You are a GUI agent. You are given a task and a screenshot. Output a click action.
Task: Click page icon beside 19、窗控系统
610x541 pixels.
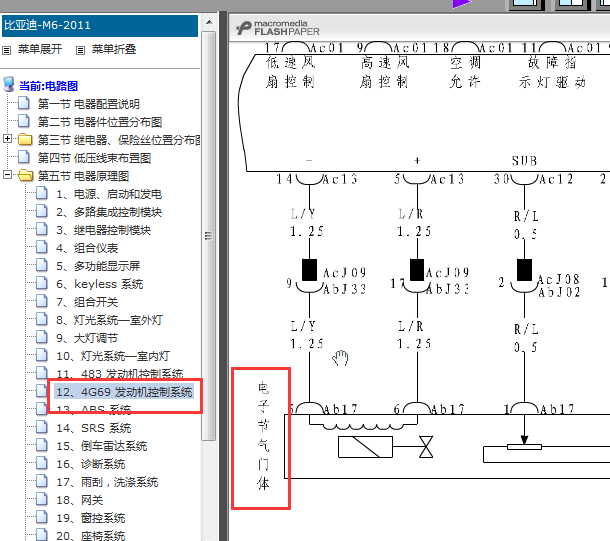42,517
